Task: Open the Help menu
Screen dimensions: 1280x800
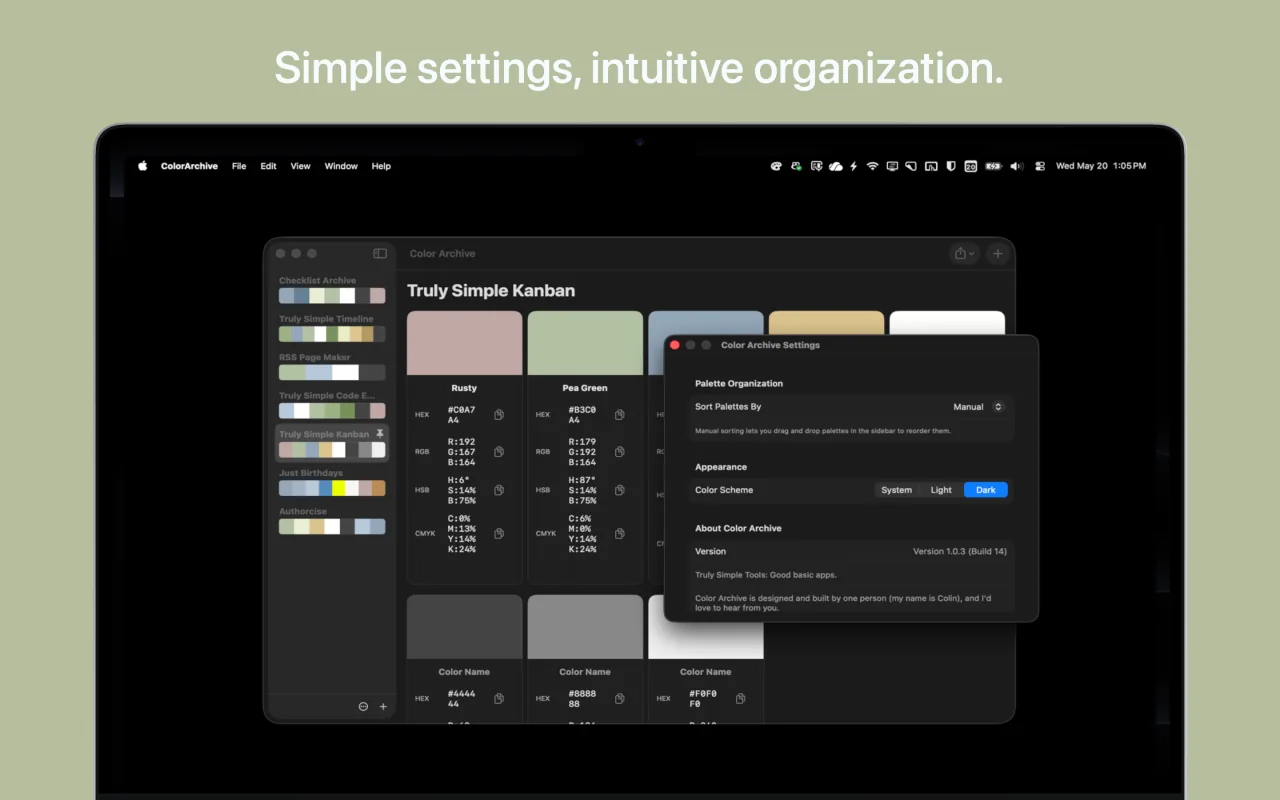Action: (381, 166)
